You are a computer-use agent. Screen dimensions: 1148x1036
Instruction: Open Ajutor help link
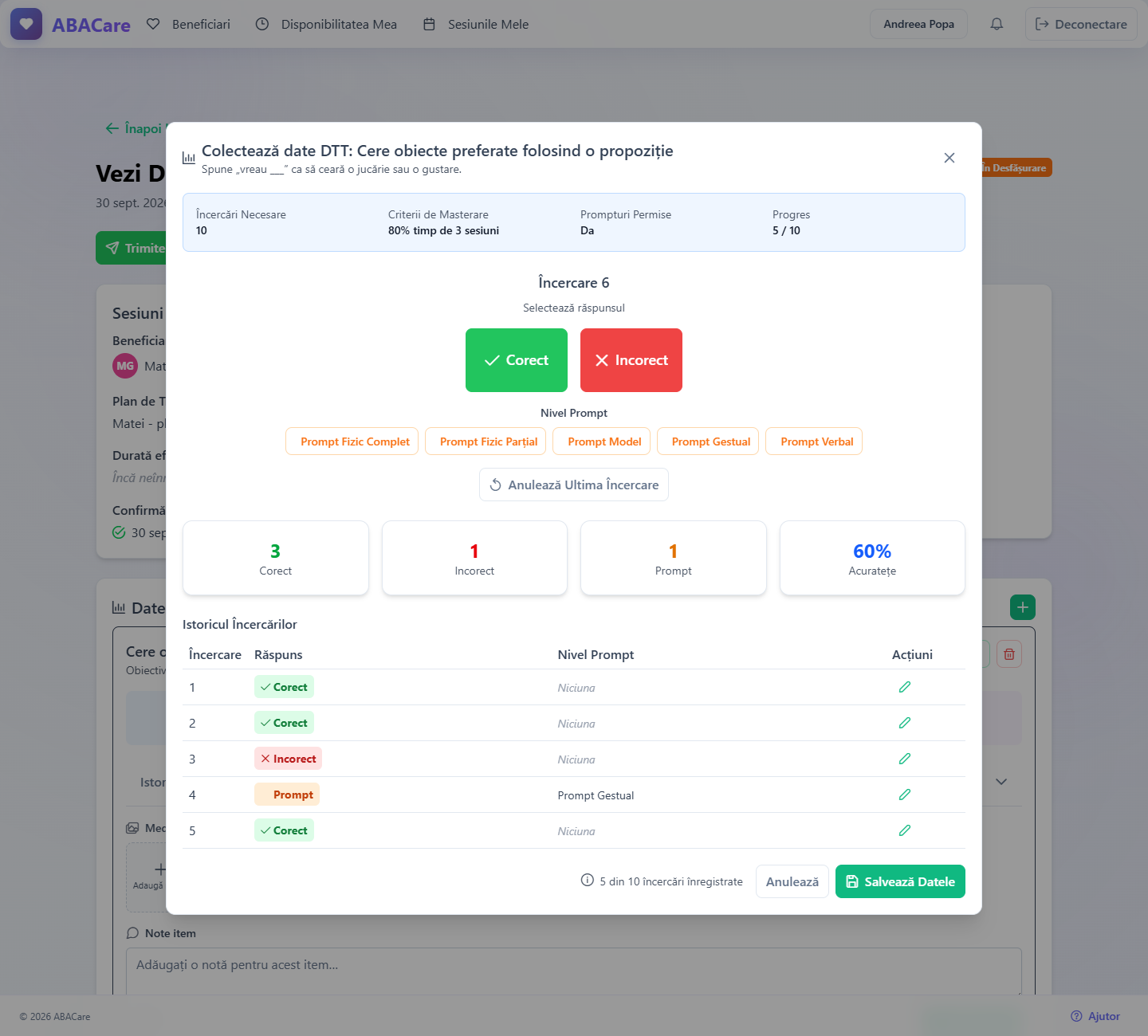[1095, 1016]
